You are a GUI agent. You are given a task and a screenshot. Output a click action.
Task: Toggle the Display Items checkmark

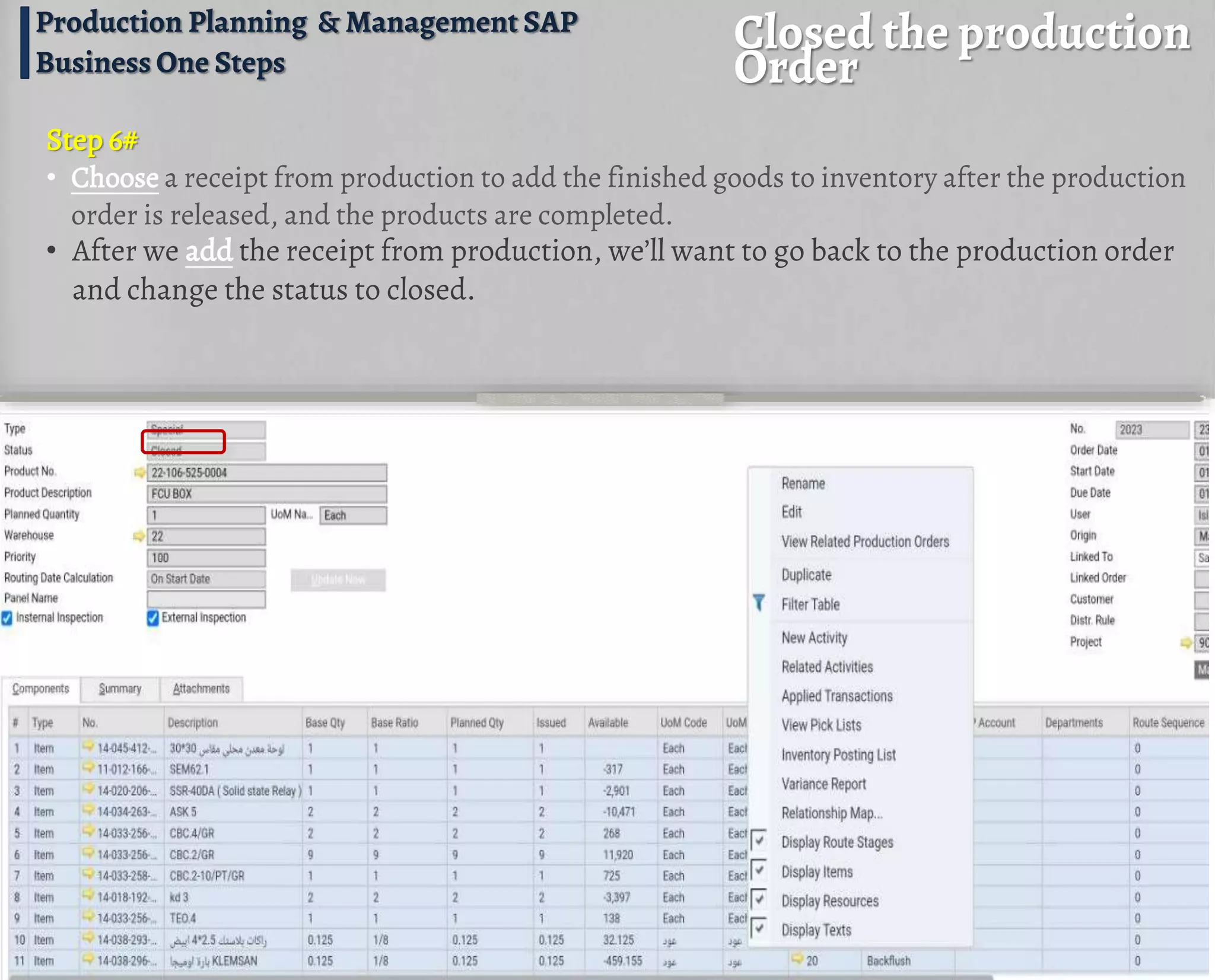click(x=759, y=870)
